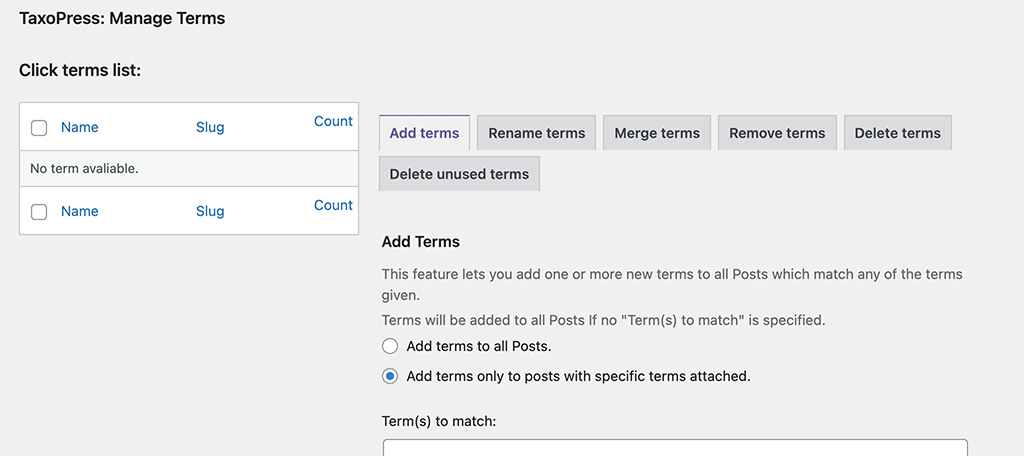Go to the Delete terms tab

tap(897, 133)
